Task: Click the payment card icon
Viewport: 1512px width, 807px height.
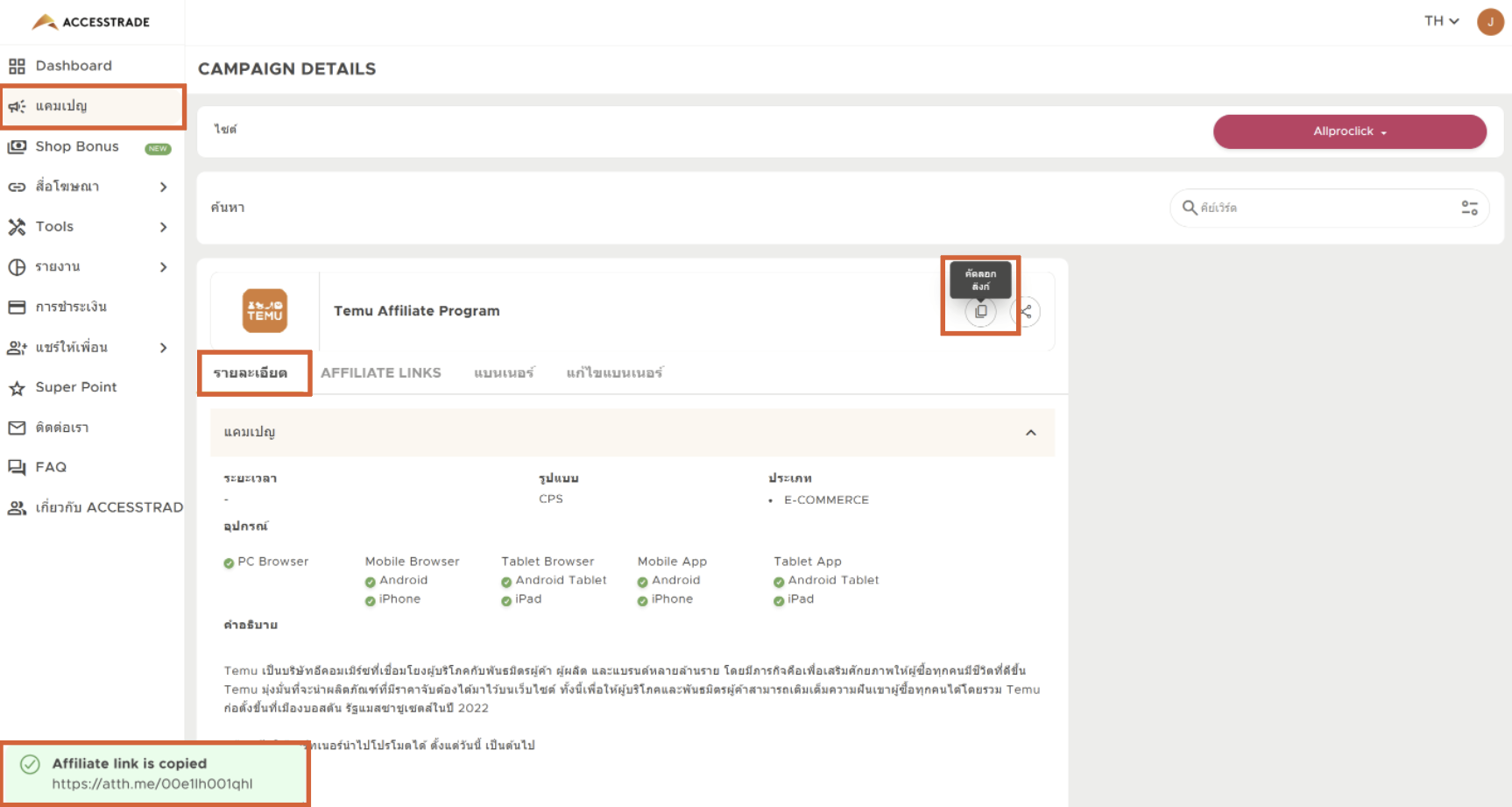Action: (x=17, y=307)
